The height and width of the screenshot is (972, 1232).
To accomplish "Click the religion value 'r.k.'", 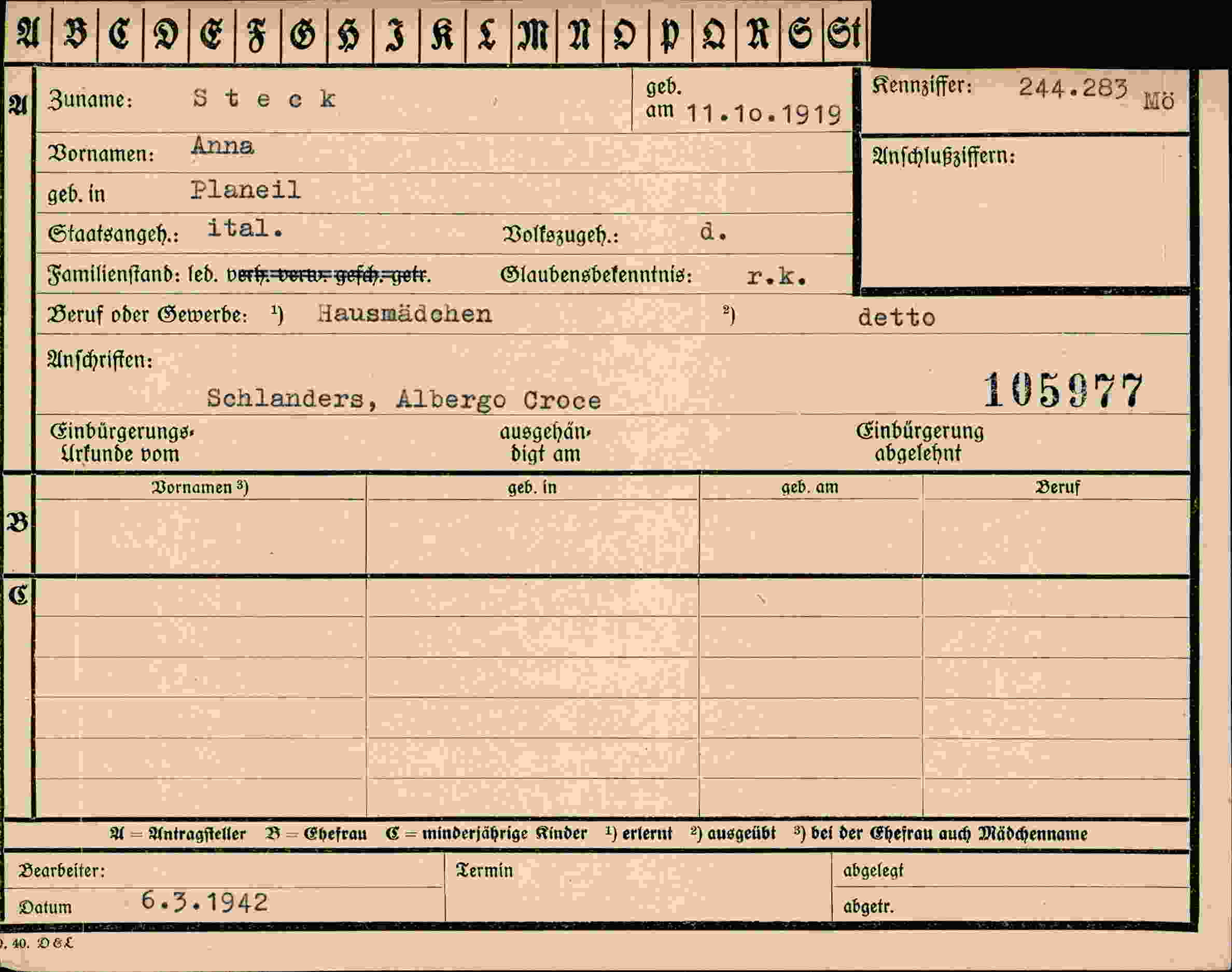I will click(x=776, y=276).
